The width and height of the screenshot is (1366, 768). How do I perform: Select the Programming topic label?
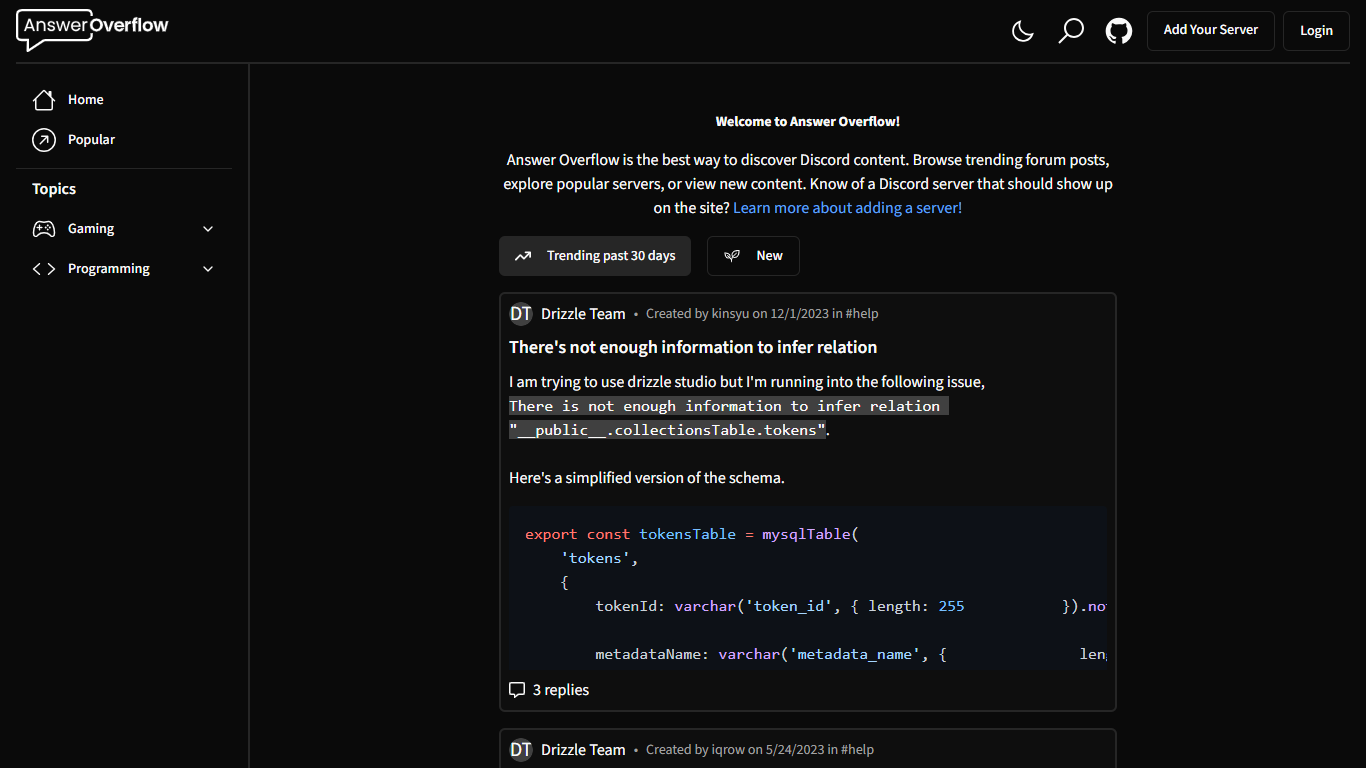[109, 269]
